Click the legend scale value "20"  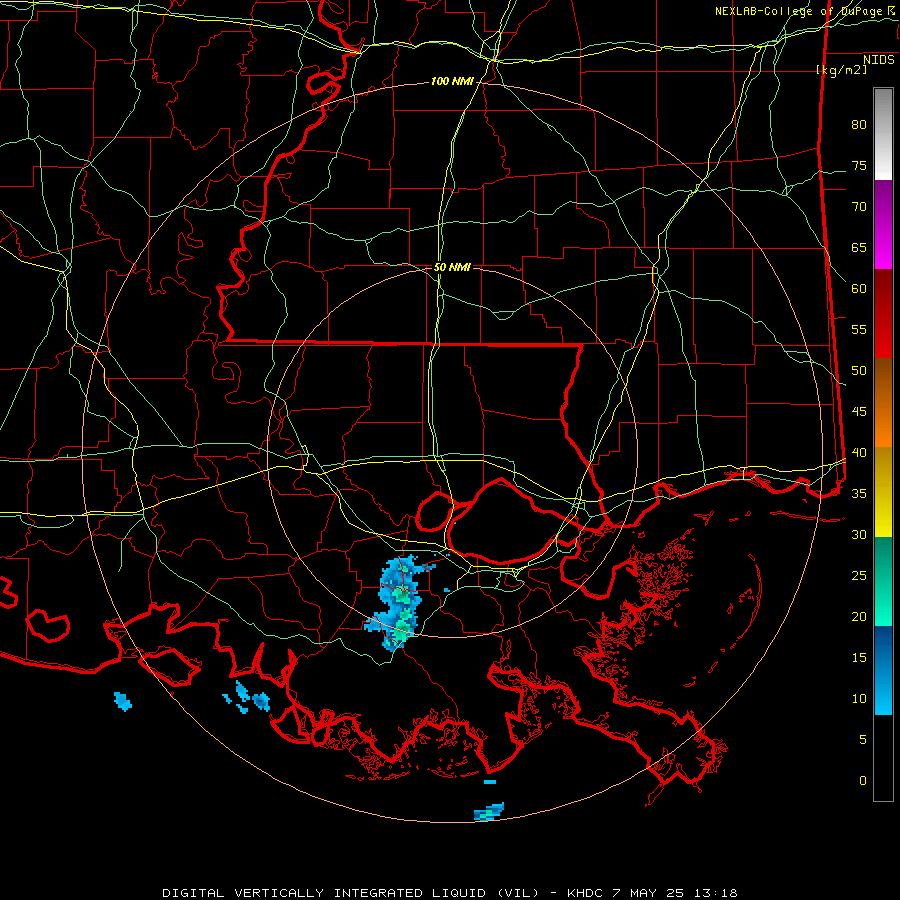859,617
